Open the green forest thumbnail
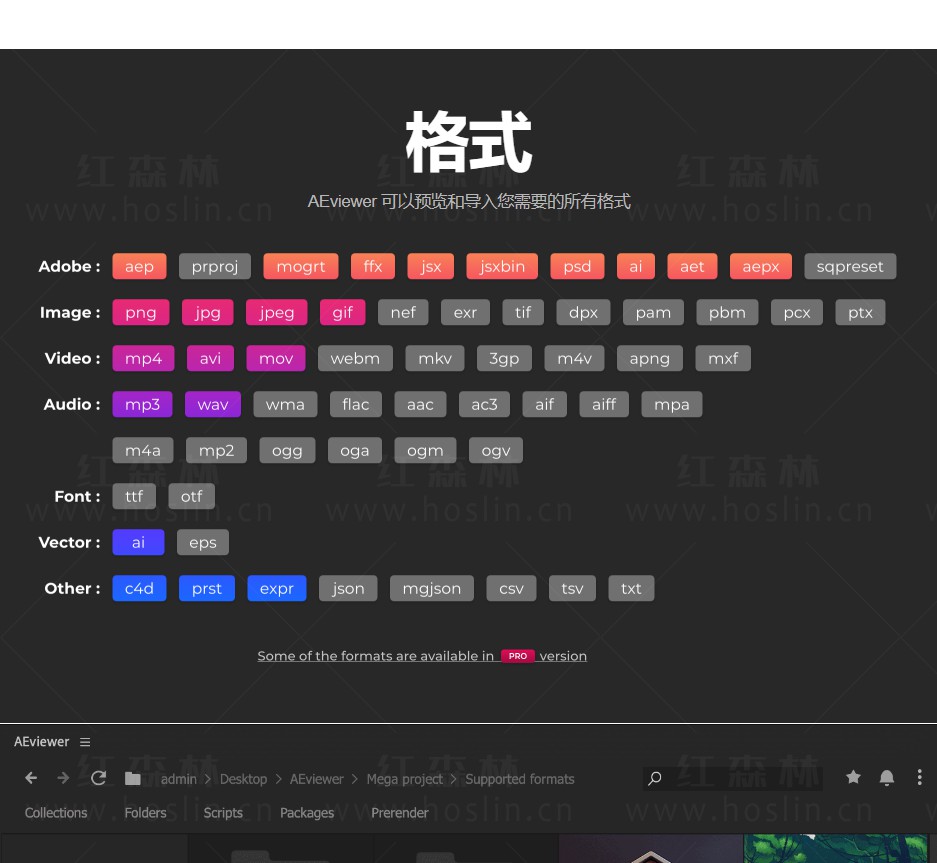937x863 pixels. pyautogui.click(x=835, y=849)
